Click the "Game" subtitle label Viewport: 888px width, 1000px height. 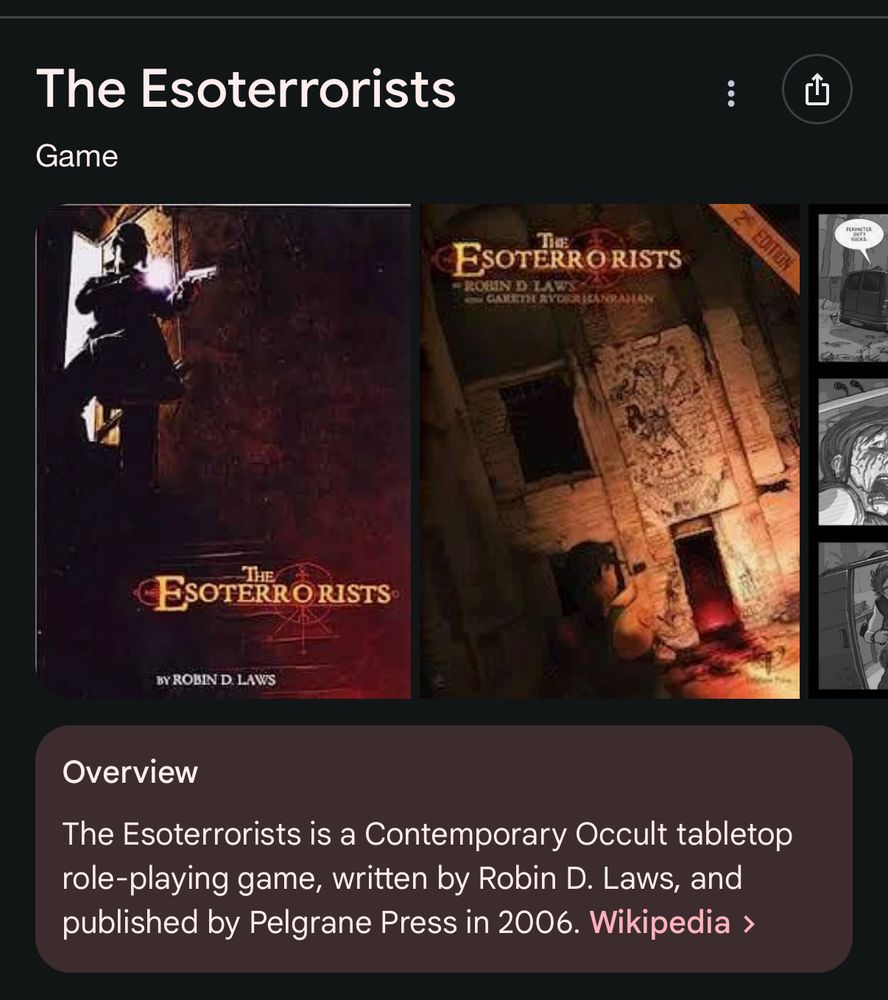click(77, 156)
